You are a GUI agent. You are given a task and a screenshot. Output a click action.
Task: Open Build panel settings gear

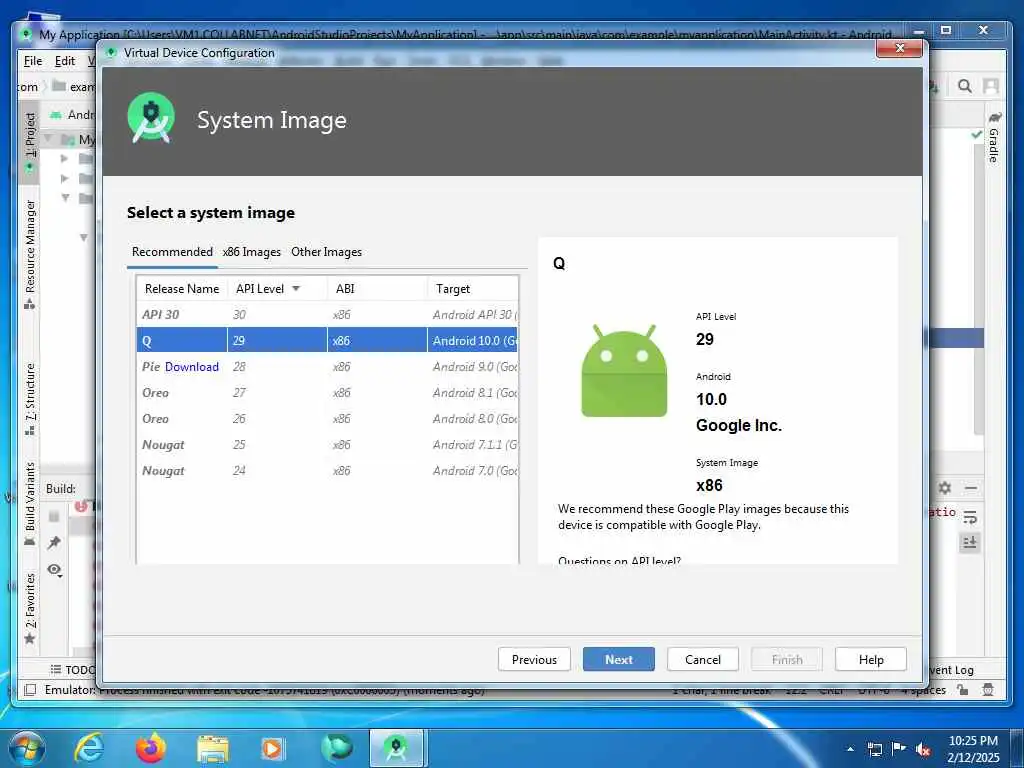pyautogui.click(x=944, y=488)
